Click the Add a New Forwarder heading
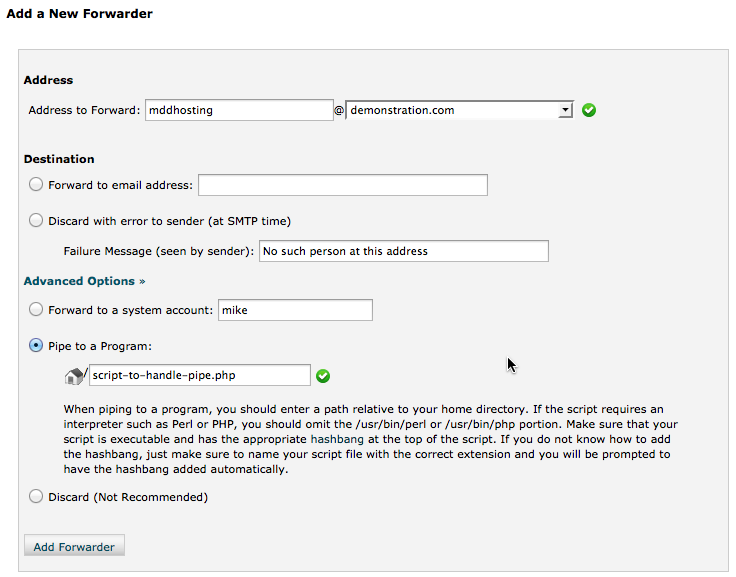 click(x=79, y=14)
